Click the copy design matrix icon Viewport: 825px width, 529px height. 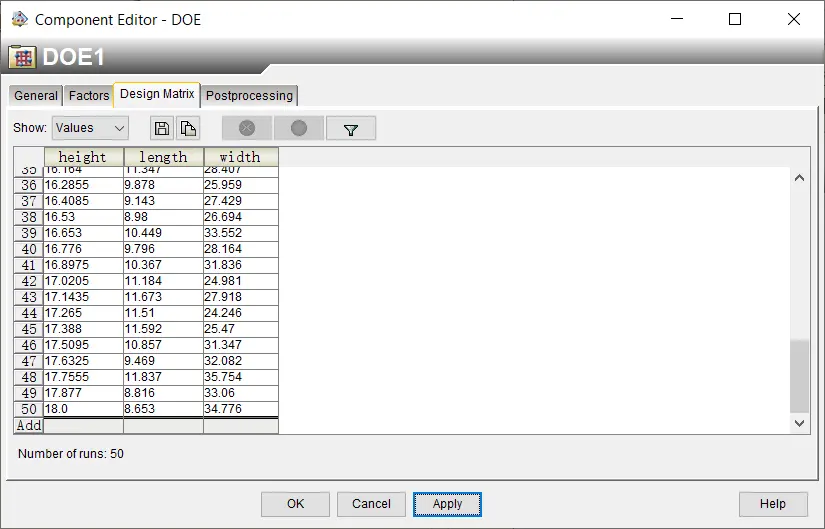click(188, 128)
